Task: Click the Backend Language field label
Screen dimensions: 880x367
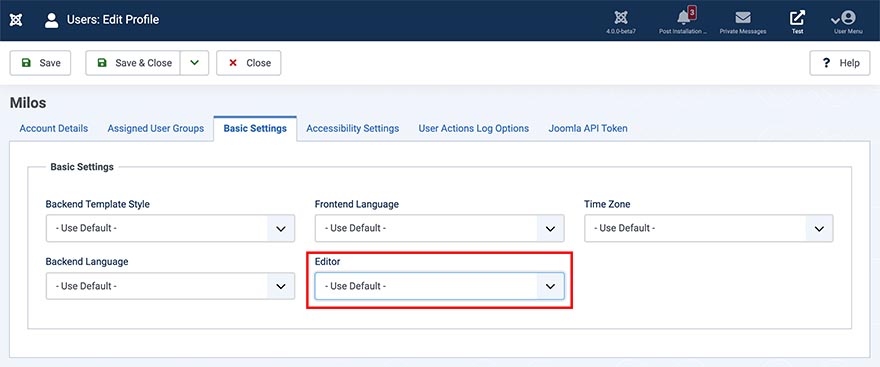Action: point(87,262)
